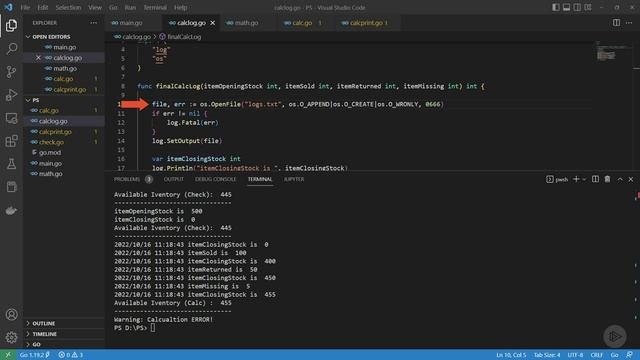Open calcprint.go in PS folder
This screenshot has width=640, height=360.
click(x=56, y=132)
